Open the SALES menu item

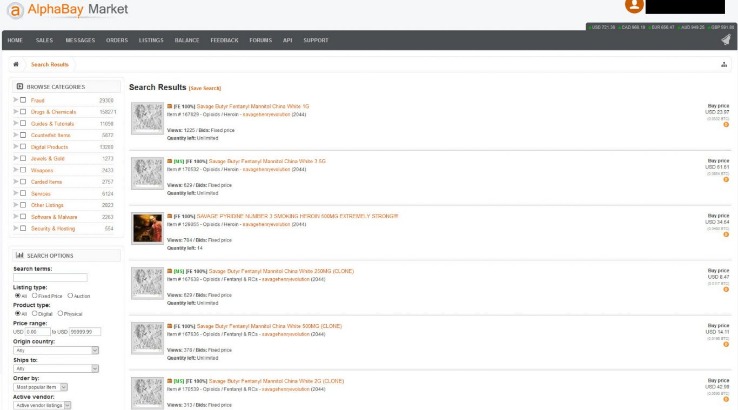pos(44,40)
